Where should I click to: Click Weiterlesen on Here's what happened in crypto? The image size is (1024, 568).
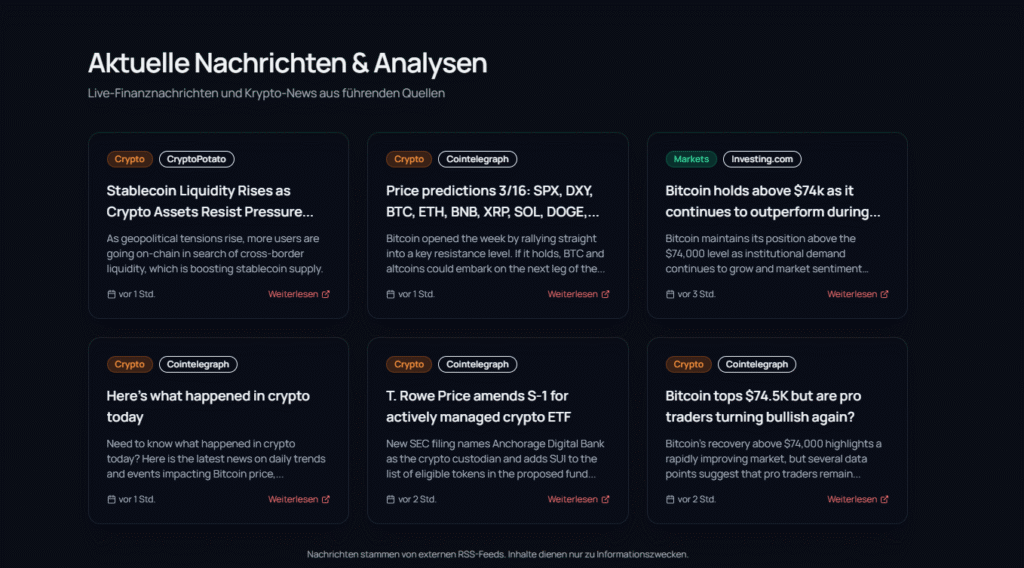pos(293,500)
